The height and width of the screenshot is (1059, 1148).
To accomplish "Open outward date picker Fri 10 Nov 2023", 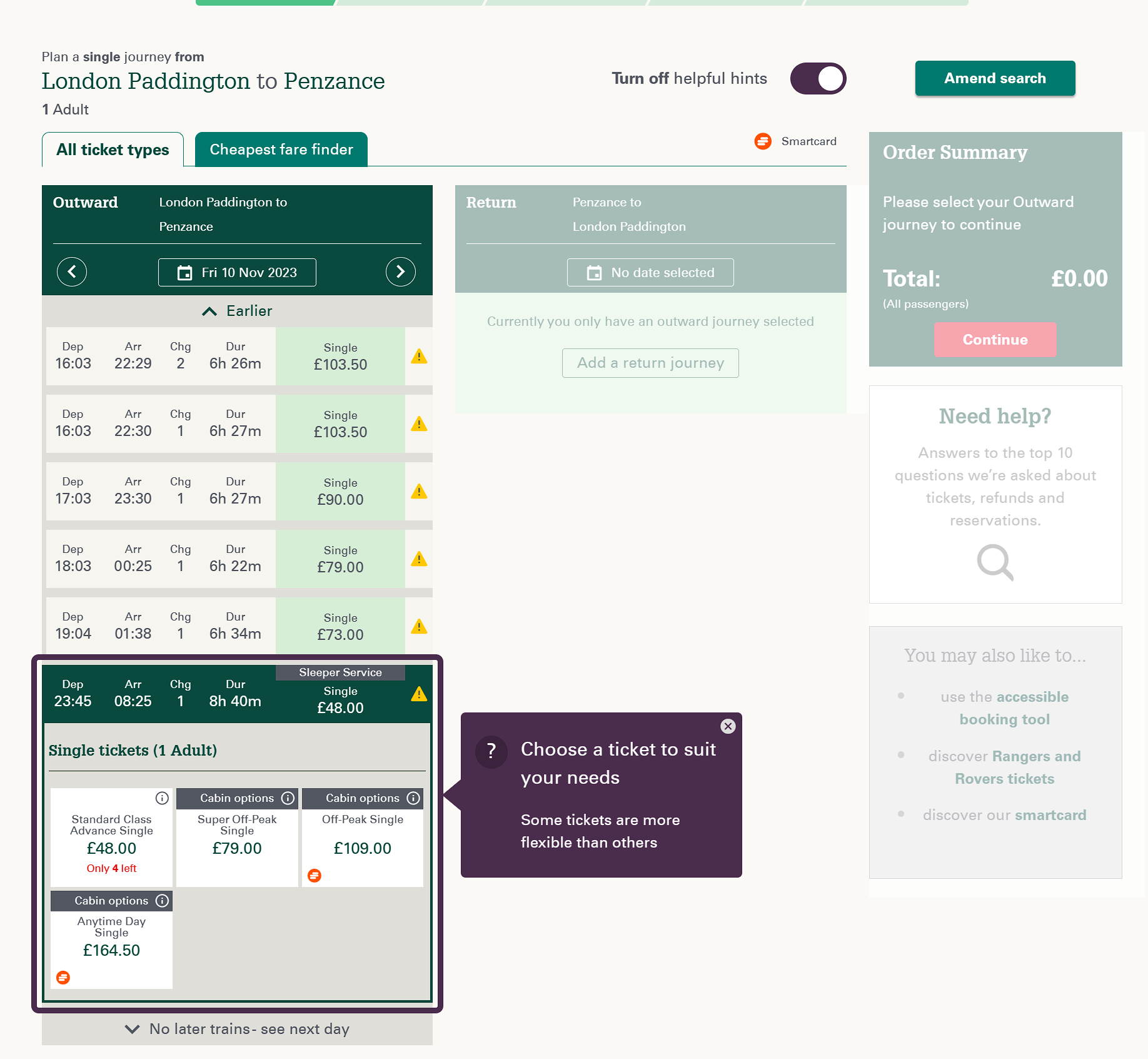I will pyautogui.click(x=237, y=272).
